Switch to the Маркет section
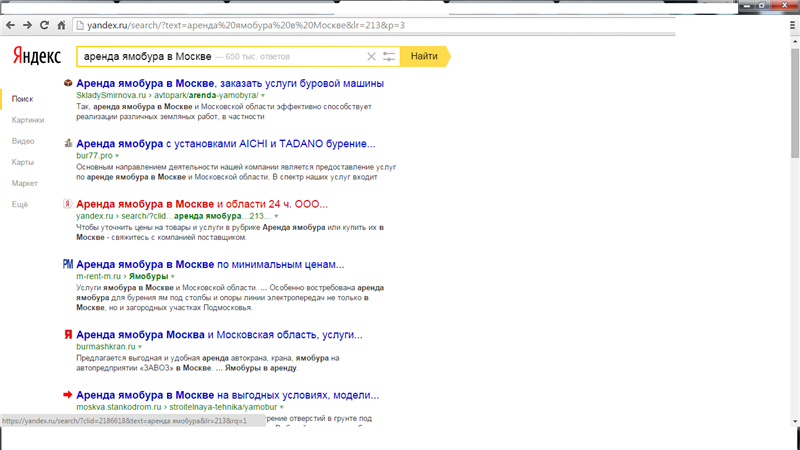Image resolution: width=800 pixels, height=450 pixels. pos(24,183)
